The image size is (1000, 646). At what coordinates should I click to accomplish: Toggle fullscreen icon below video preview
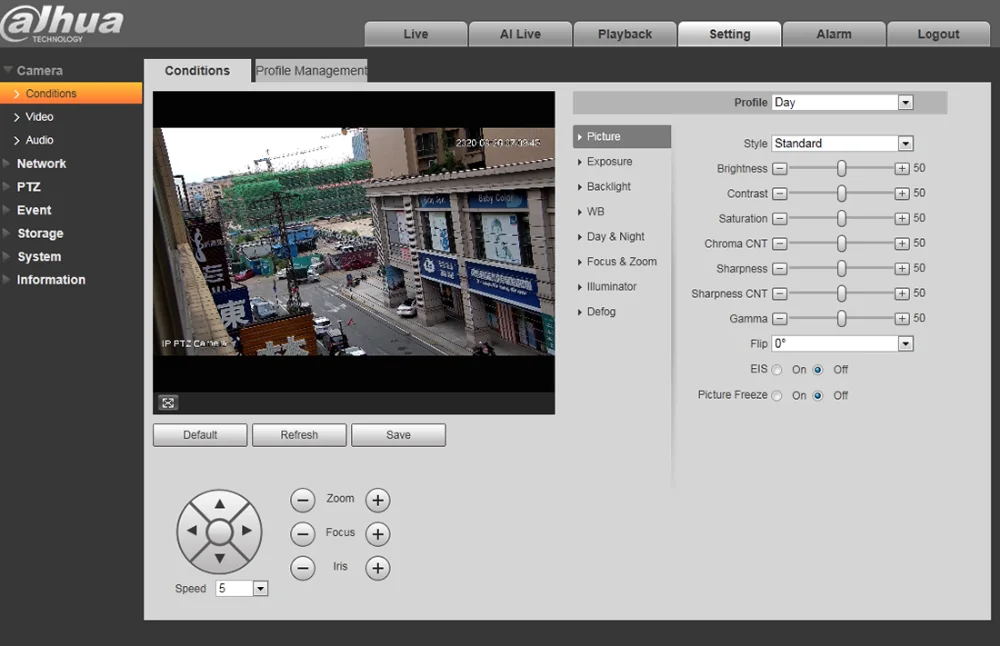point(168,403)
